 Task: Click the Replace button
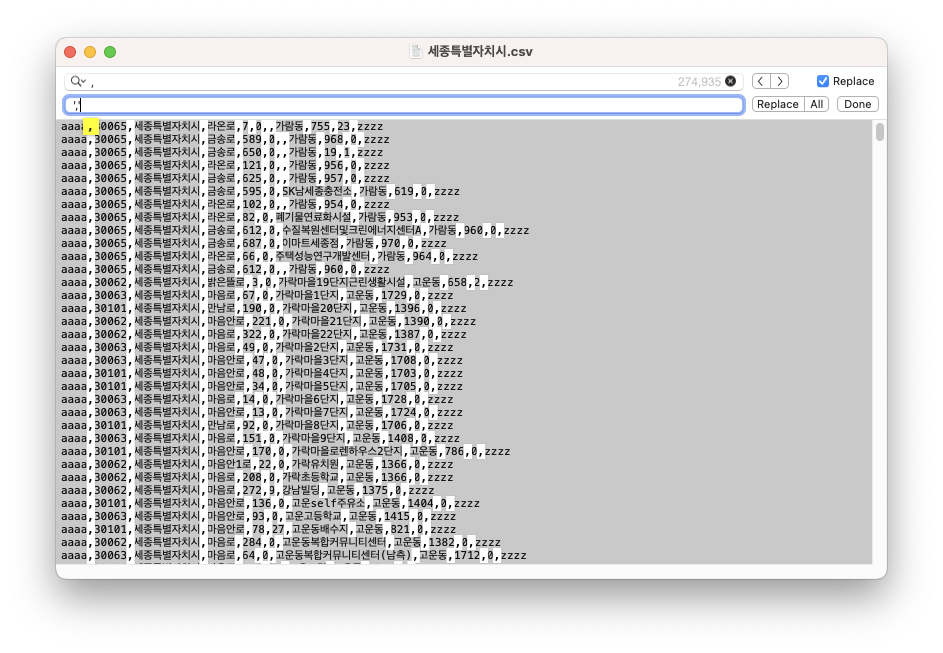point(778,104)
